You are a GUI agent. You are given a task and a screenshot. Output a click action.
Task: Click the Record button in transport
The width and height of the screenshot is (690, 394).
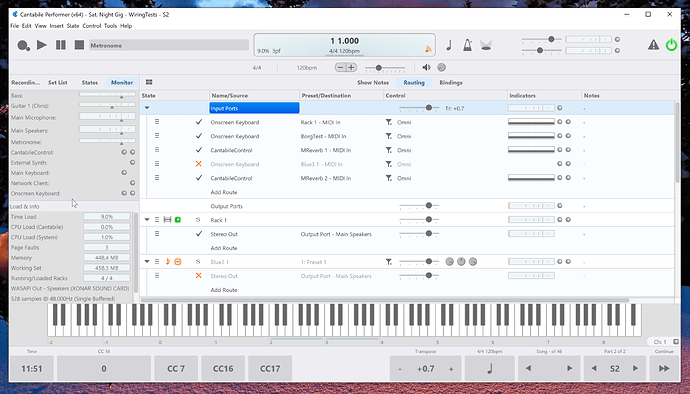coord(23,45)
